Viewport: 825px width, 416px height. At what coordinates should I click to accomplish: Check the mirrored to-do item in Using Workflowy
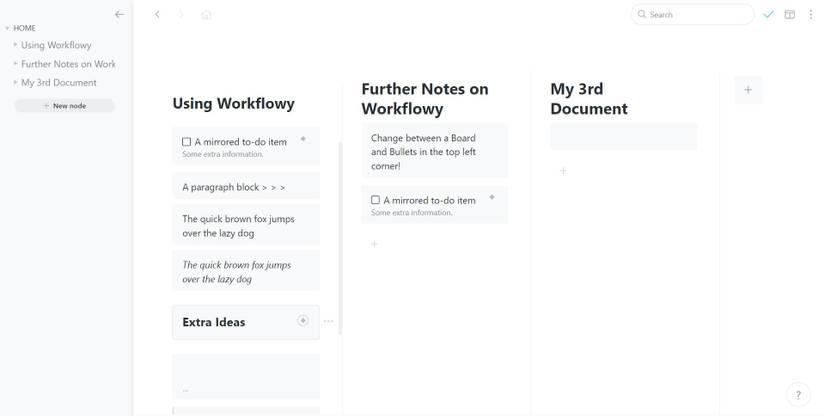coord(187,142)
